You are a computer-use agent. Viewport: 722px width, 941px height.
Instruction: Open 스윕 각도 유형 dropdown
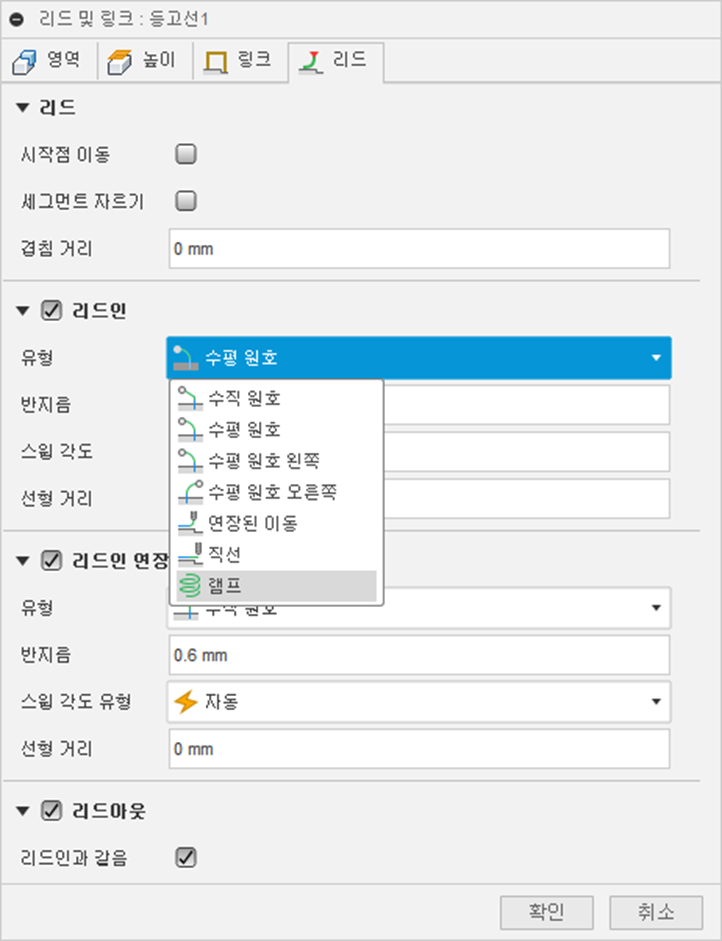[x=419, y=702]
